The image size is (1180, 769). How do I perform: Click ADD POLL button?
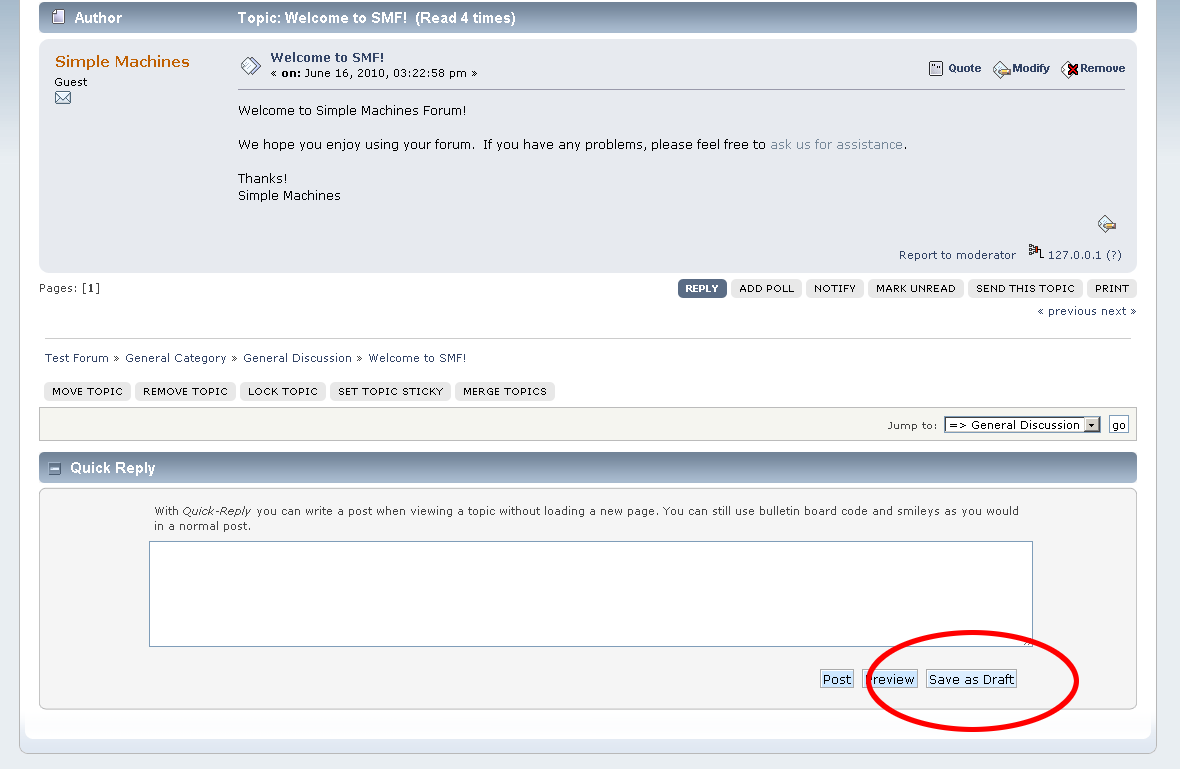click(x=766, y=289)
